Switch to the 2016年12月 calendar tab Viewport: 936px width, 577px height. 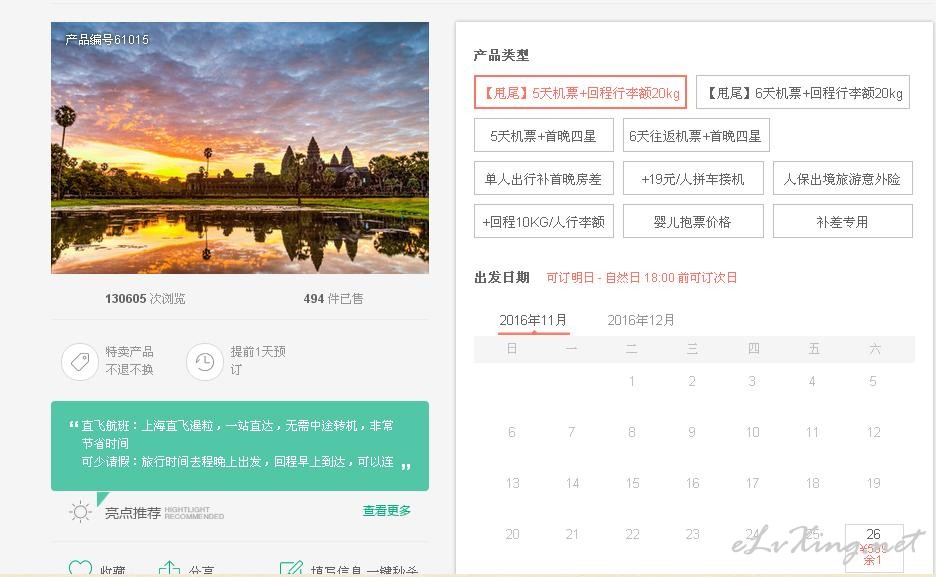click(x=641, y=320)
